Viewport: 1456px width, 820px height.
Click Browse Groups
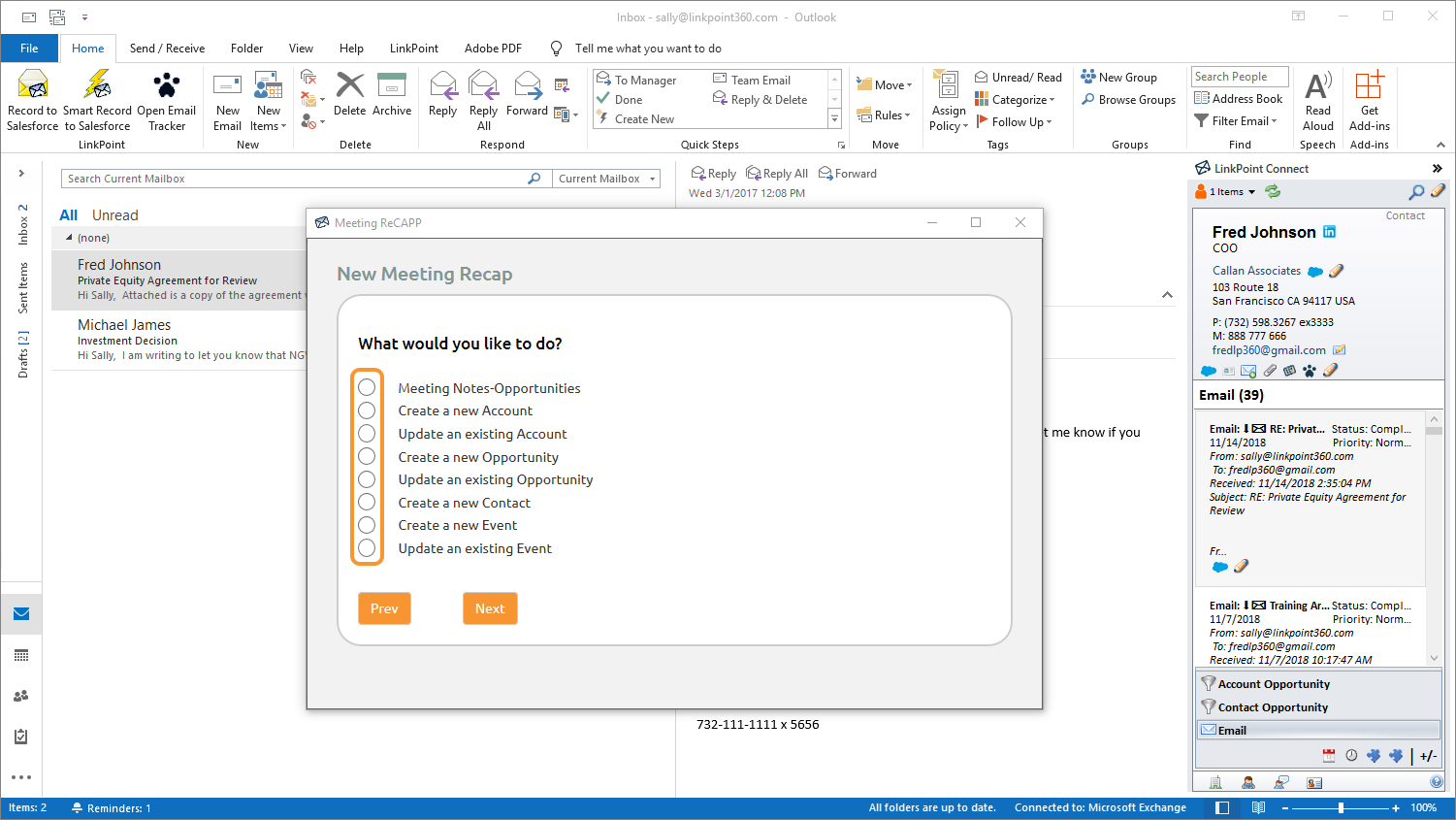[x=1128, y=99]
